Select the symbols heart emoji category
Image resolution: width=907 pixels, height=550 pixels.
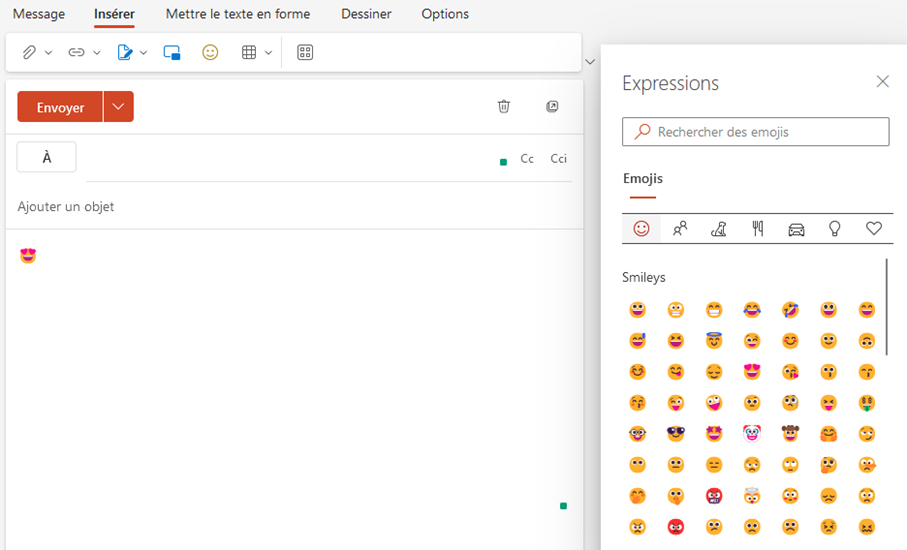[x=873, y=229]
